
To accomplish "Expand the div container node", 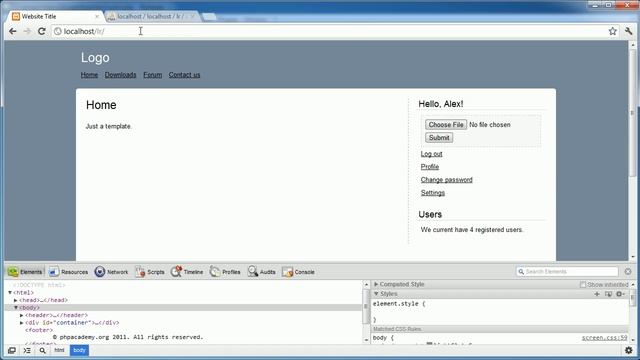I will pyautogui.click(x=22, y=322).
